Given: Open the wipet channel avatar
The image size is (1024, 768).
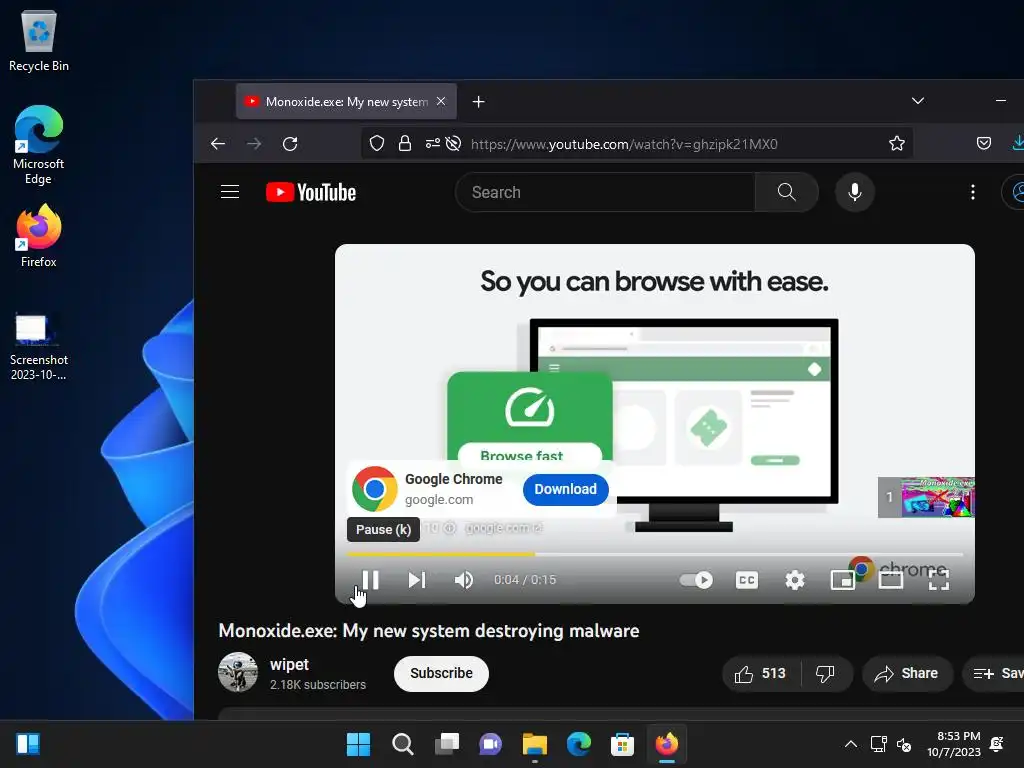Looking at the screenshot, I should tap(238, 672).
